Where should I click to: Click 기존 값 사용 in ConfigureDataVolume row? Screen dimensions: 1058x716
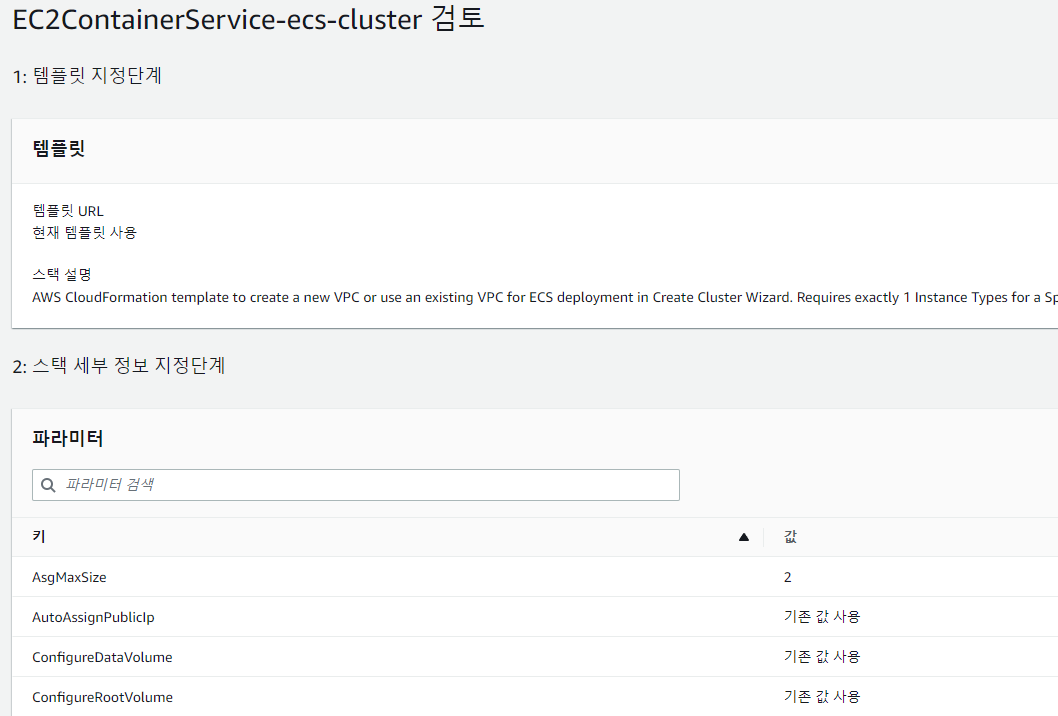point(822,657)
